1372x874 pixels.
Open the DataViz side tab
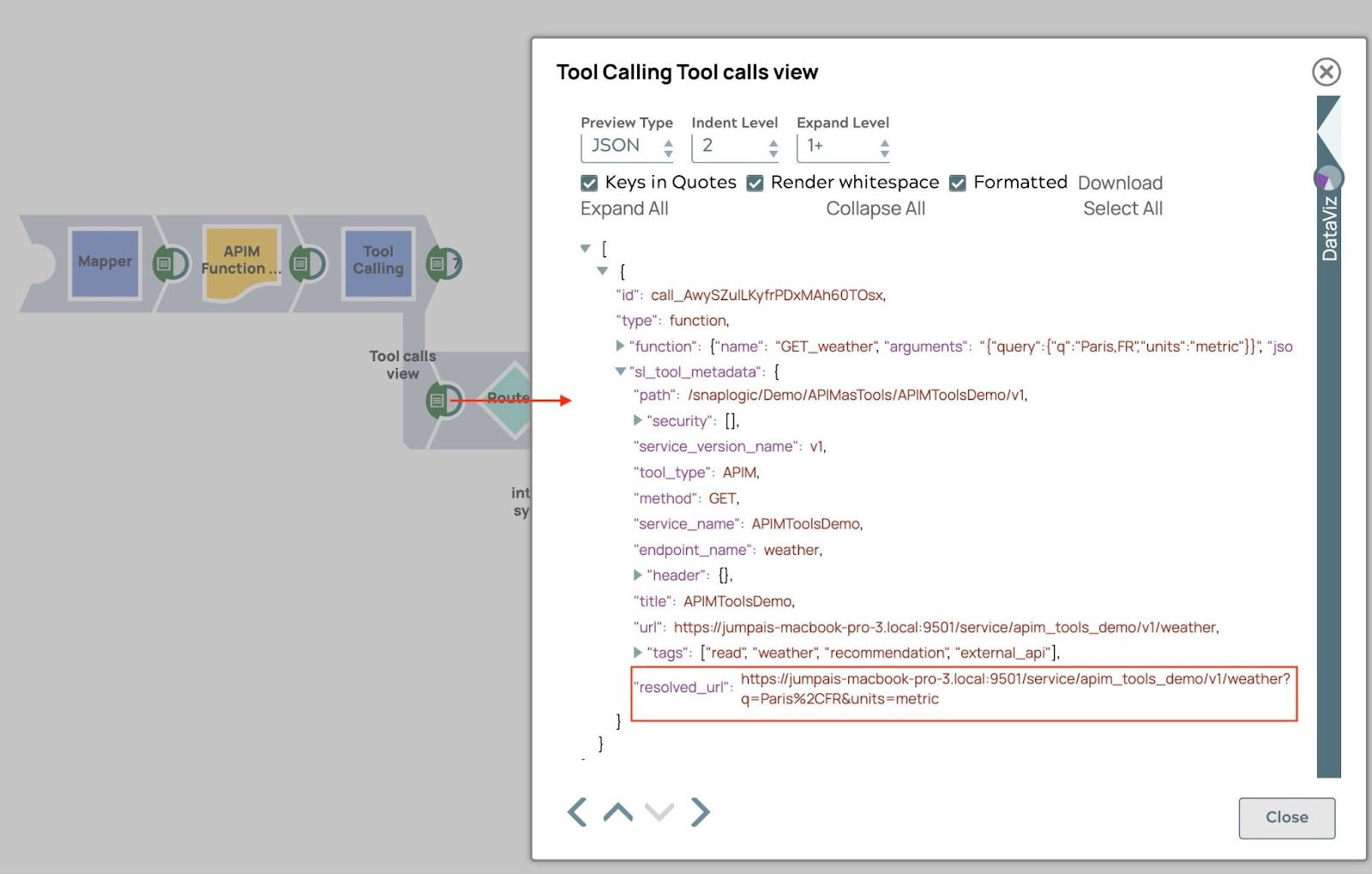click(x=1329, y=228)
